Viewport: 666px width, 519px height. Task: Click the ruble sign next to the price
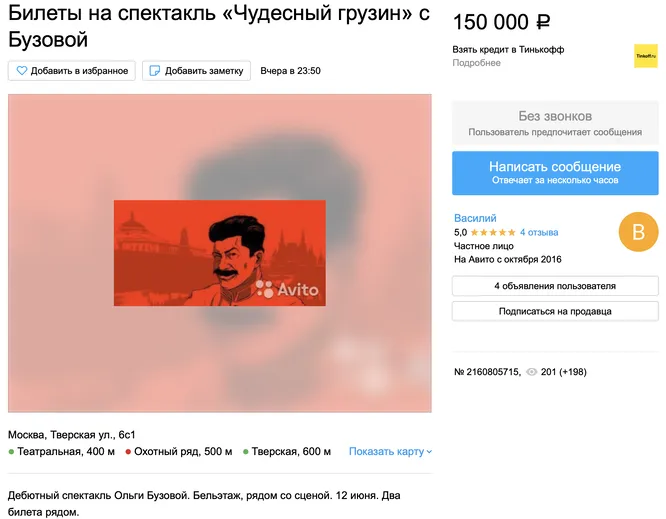[x=543, y=22]
